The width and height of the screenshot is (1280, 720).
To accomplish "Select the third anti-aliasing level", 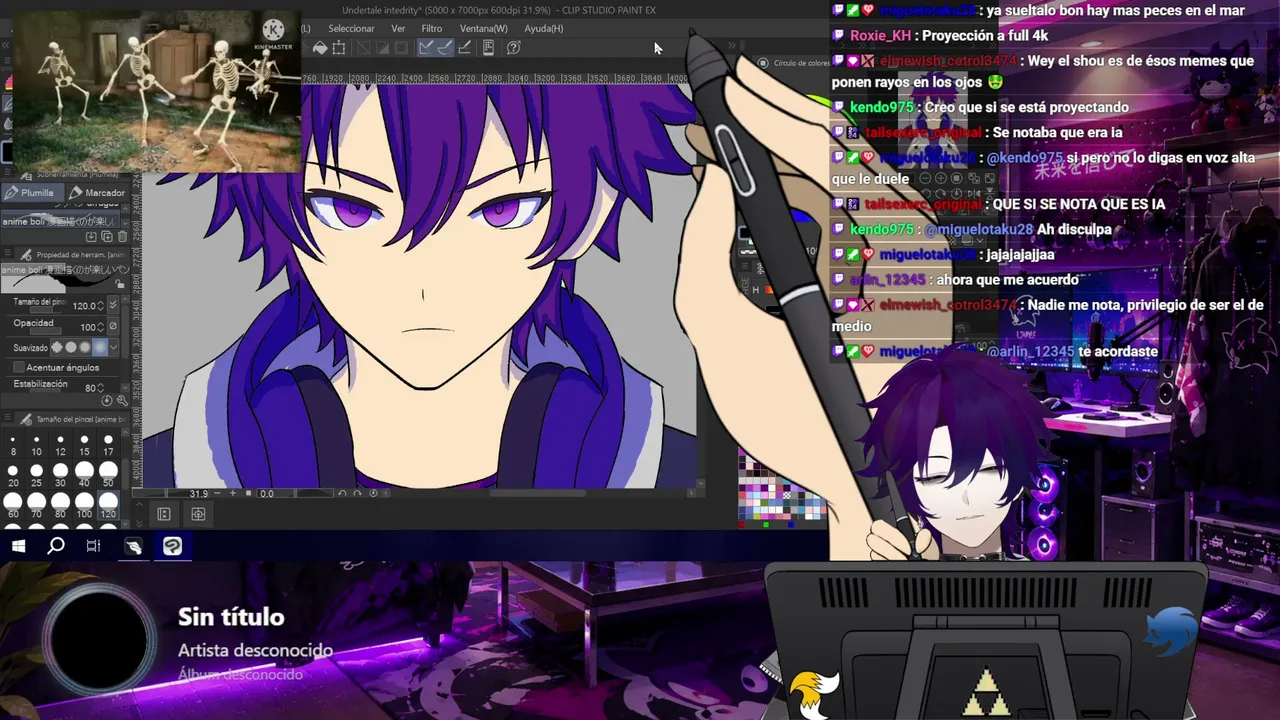I will [85, 348].
